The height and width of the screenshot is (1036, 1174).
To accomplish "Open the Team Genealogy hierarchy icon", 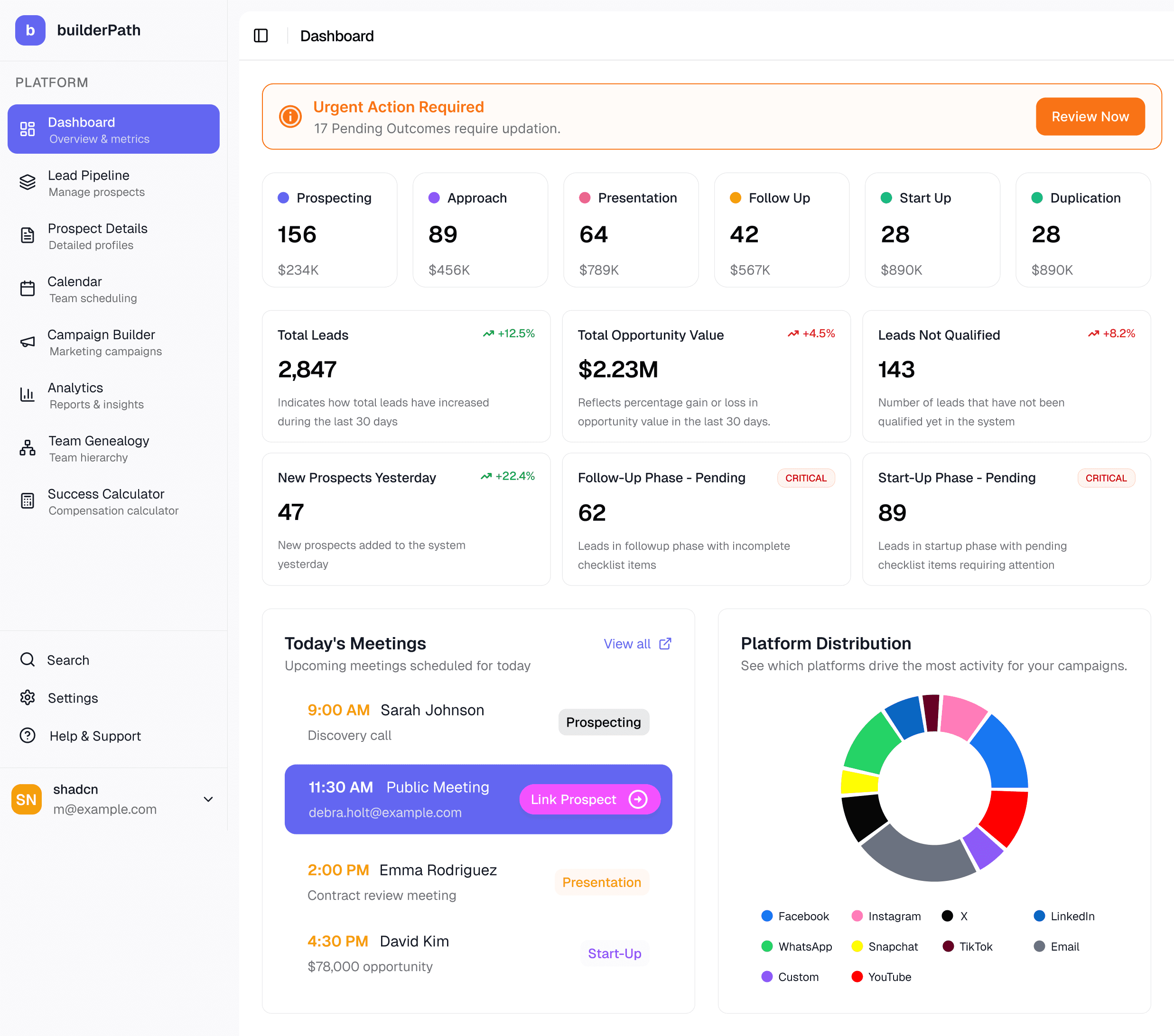I will coord(27,448).
